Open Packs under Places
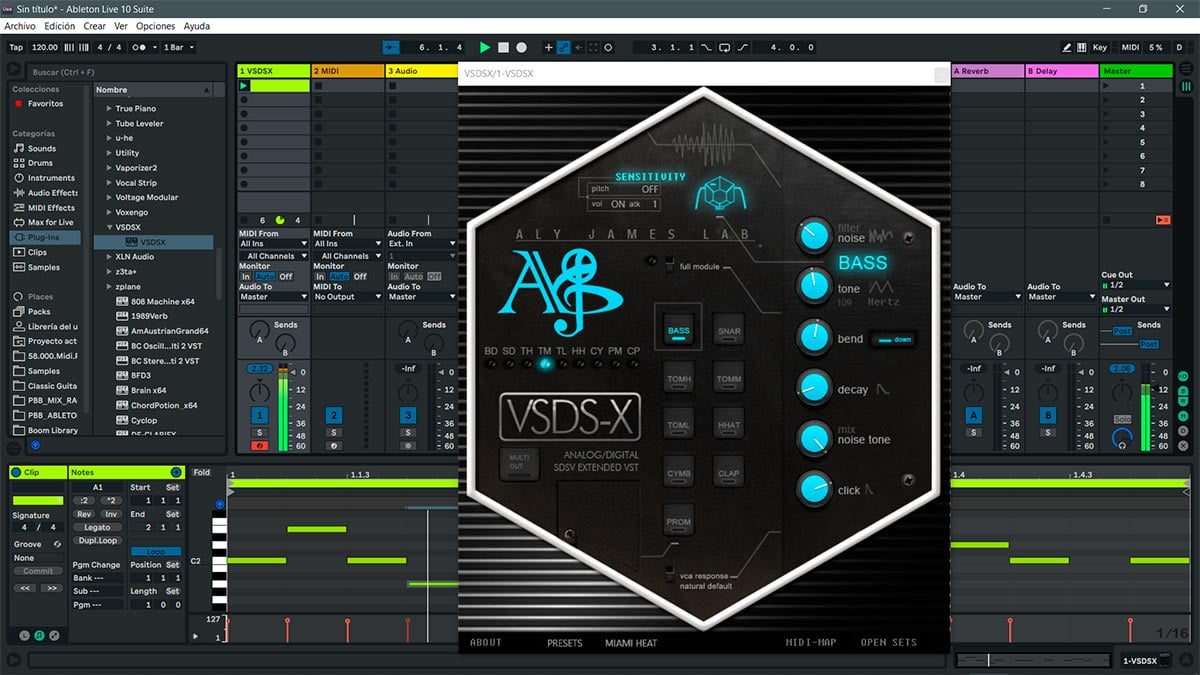This screenshot has height=675, width=1200. (x=39, y=312)
